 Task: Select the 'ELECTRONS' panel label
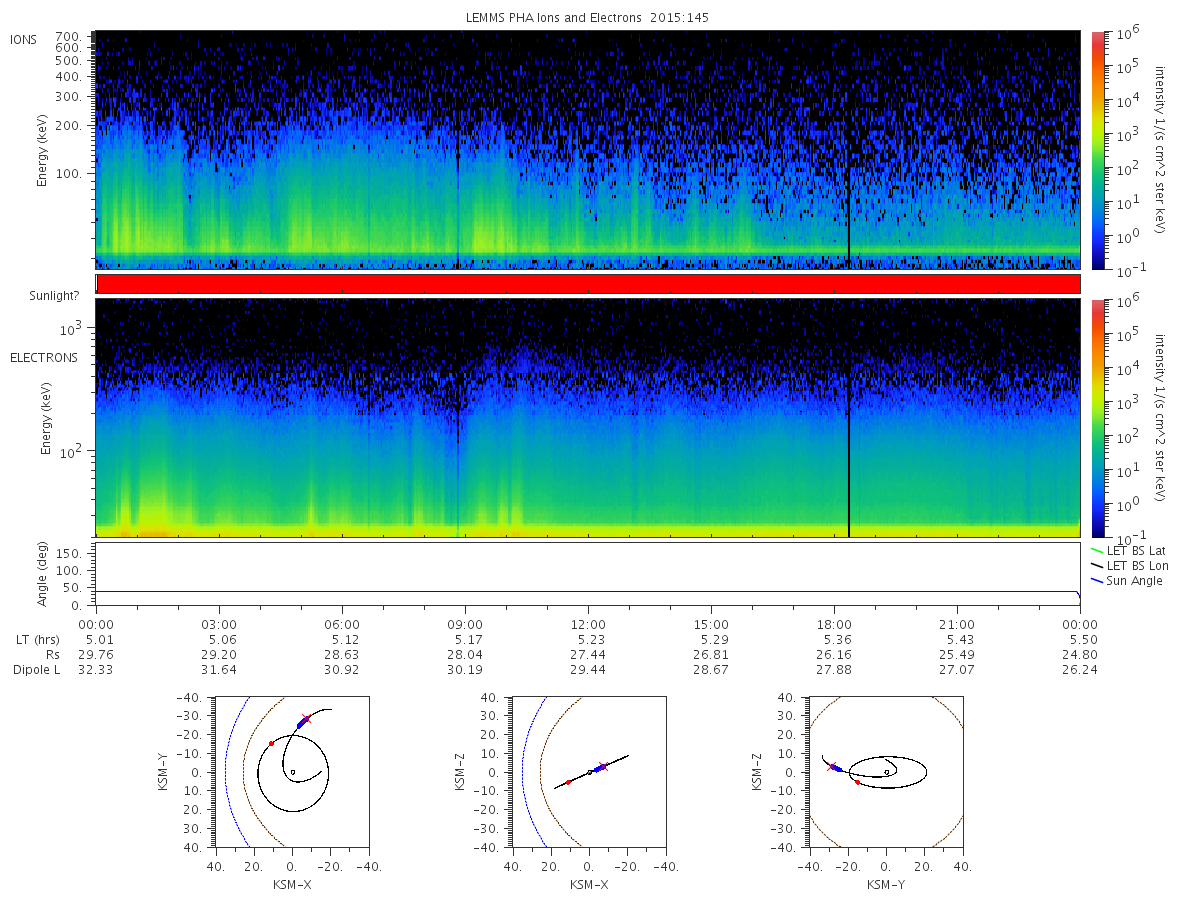[x=43, y=357]
